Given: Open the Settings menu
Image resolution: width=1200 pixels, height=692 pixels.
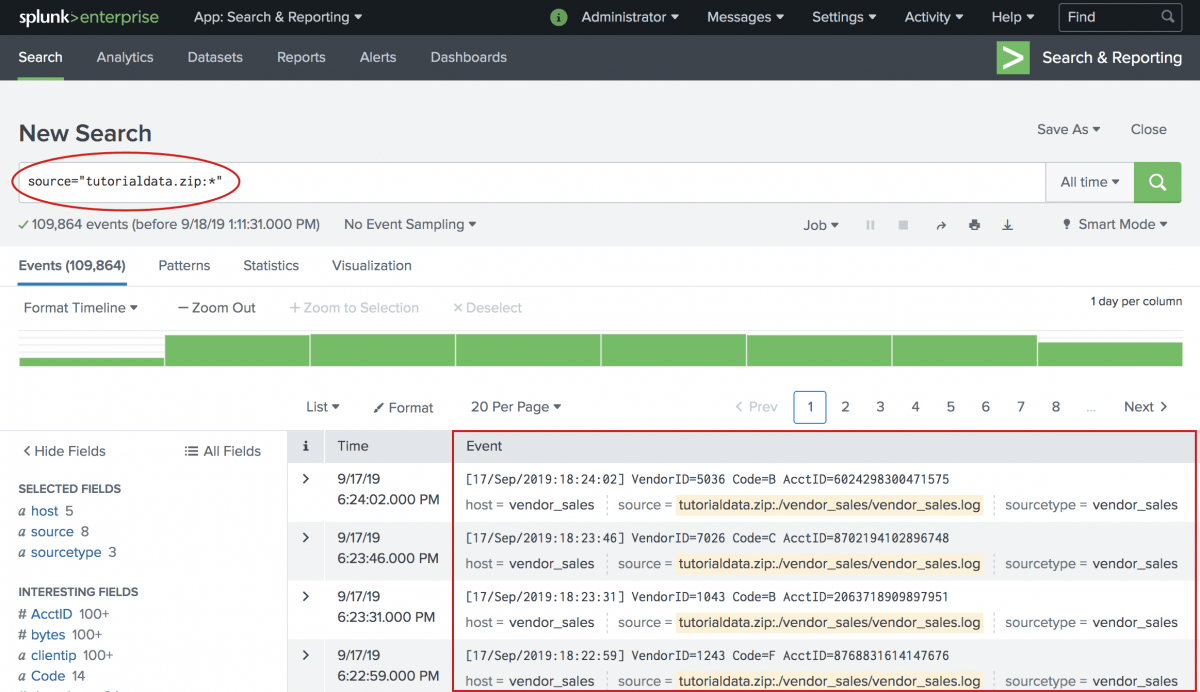Looking at the screenshot, I should pyautogui.click(x=842, y=17).
